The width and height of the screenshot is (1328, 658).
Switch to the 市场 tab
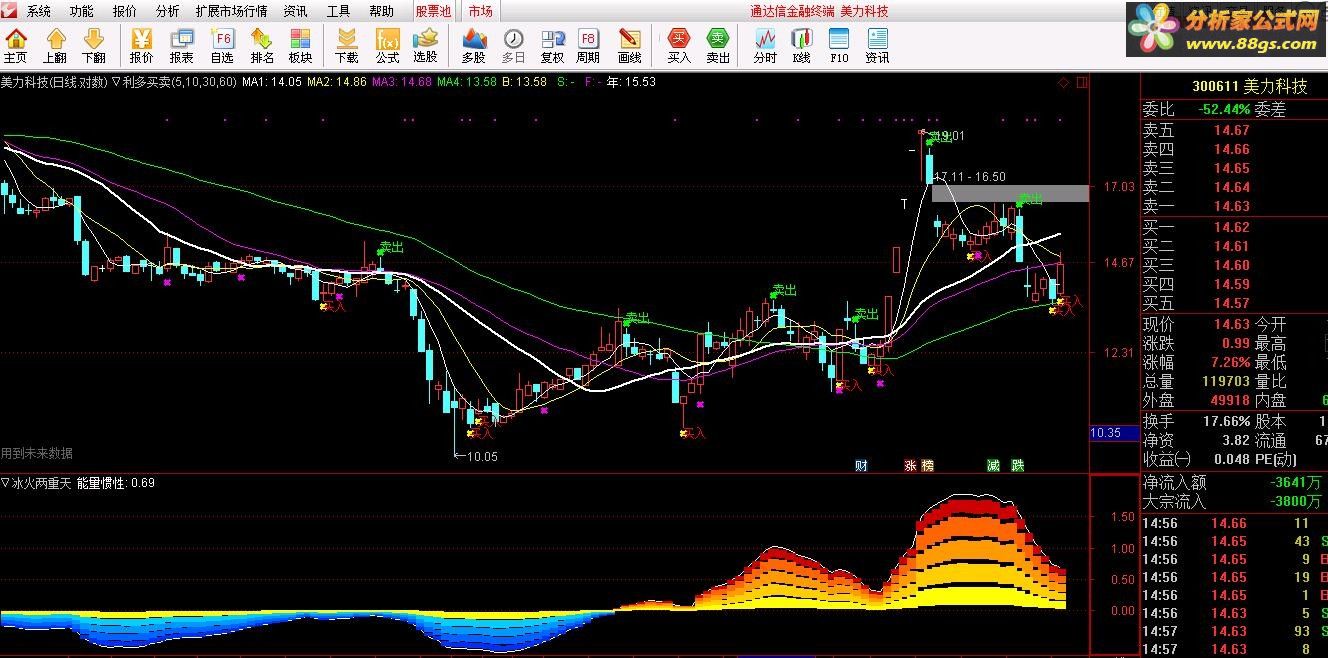480,12
